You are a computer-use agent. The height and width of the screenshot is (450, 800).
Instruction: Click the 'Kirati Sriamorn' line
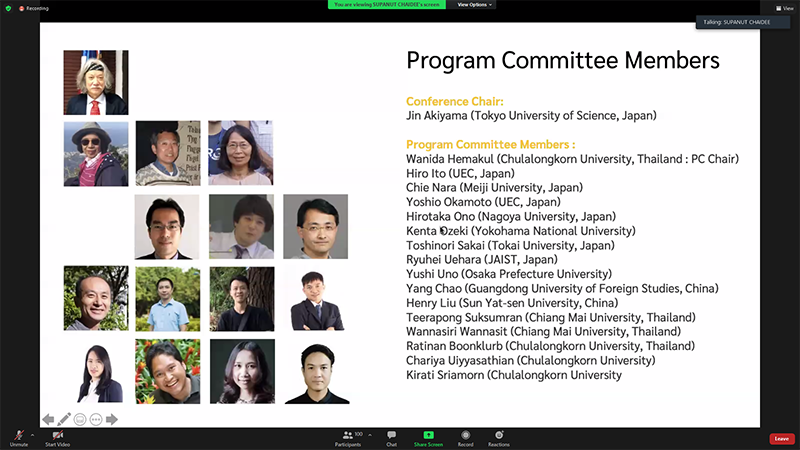[x=514, y=375]
